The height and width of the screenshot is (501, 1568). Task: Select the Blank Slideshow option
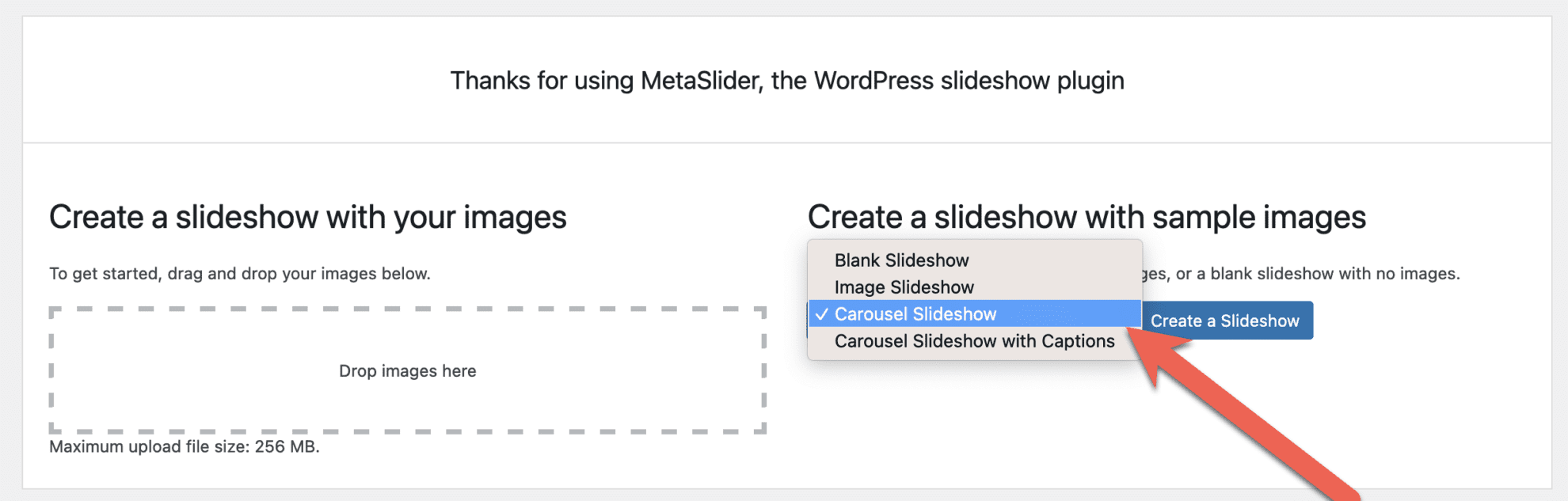point(900,260)
